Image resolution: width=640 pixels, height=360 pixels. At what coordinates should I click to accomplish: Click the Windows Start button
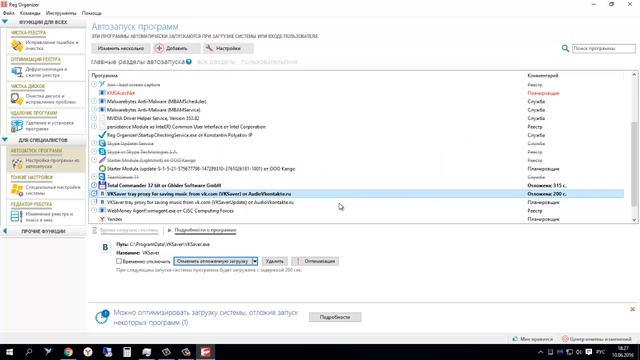click(x=9, y=352)
